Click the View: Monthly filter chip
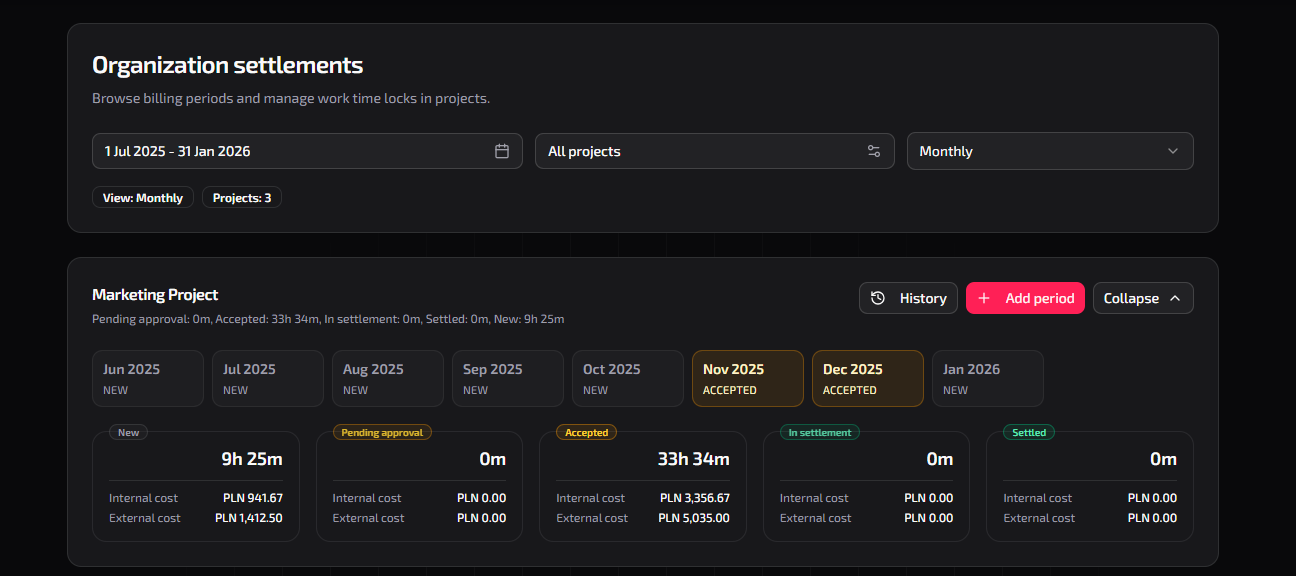This screenshot has width=1296, height=576. click(x=143, y=198)
